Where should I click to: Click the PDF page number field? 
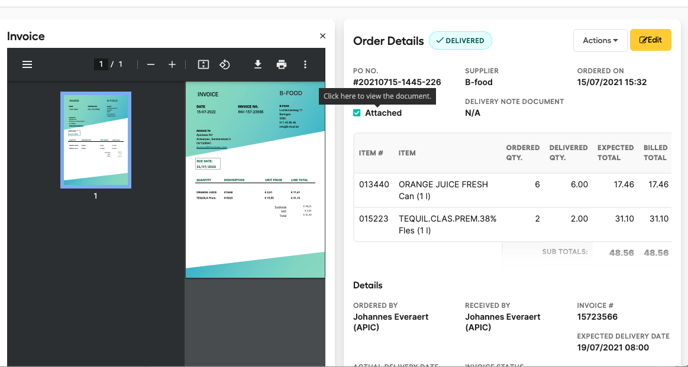pos(100,65)
